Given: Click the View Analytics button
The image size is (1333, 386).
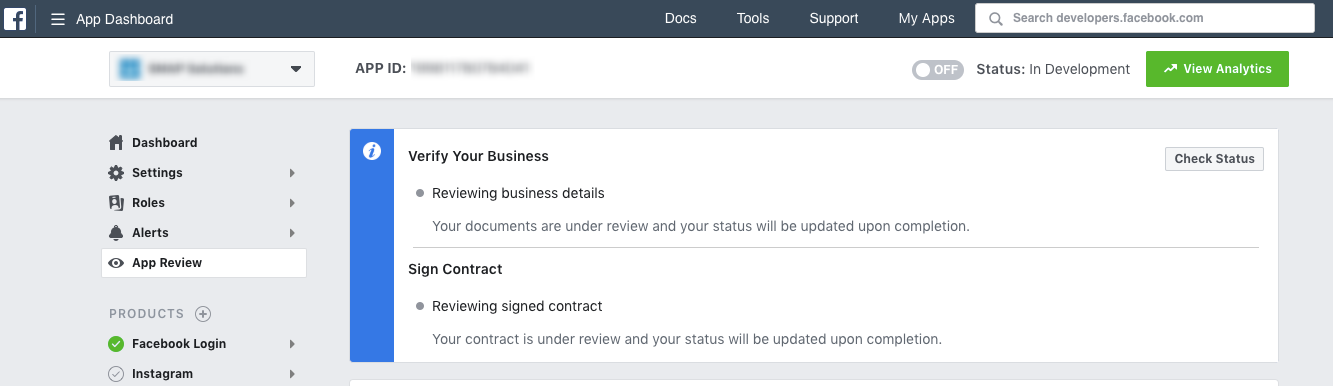Looking at the screenshot, I should 1217,69.
